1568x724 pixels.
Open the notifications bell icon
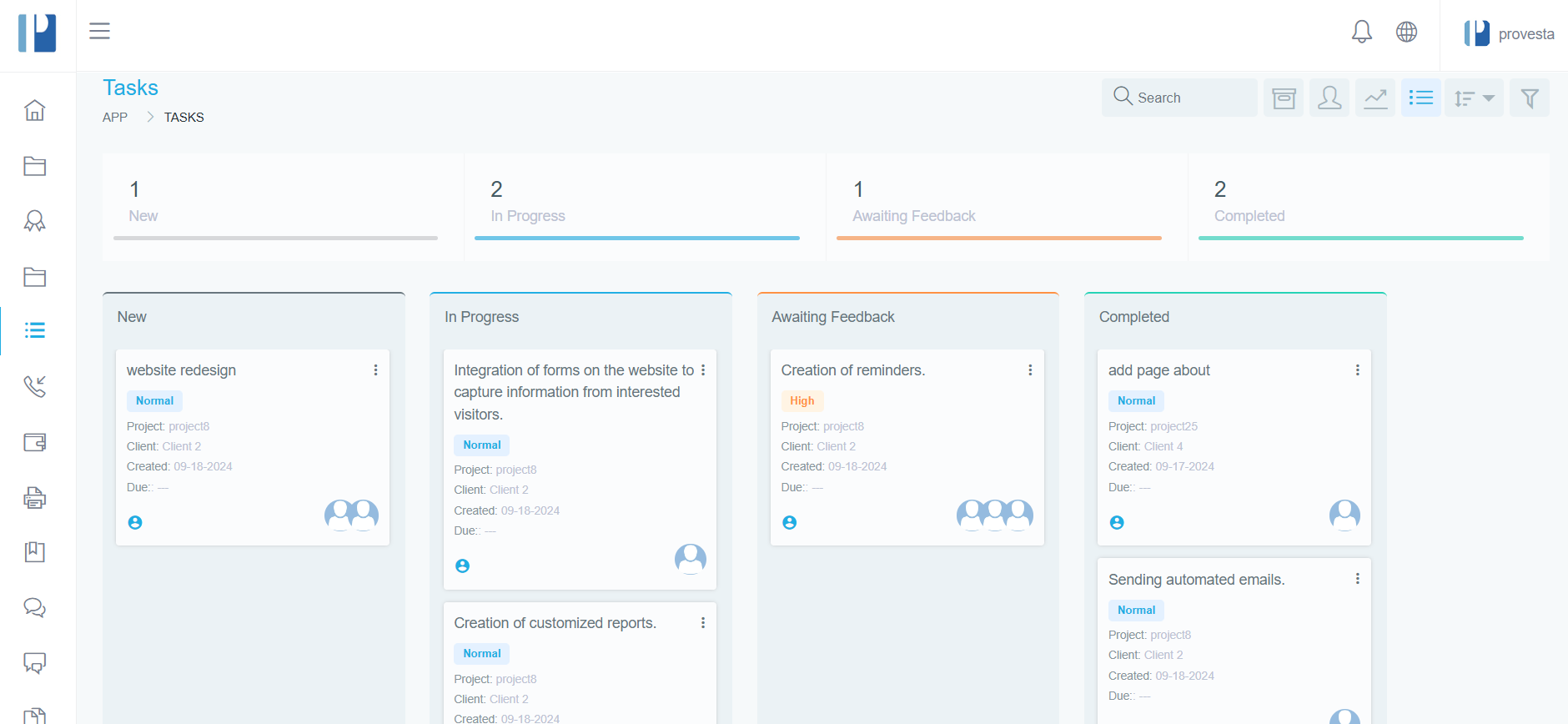[1361, 32]
